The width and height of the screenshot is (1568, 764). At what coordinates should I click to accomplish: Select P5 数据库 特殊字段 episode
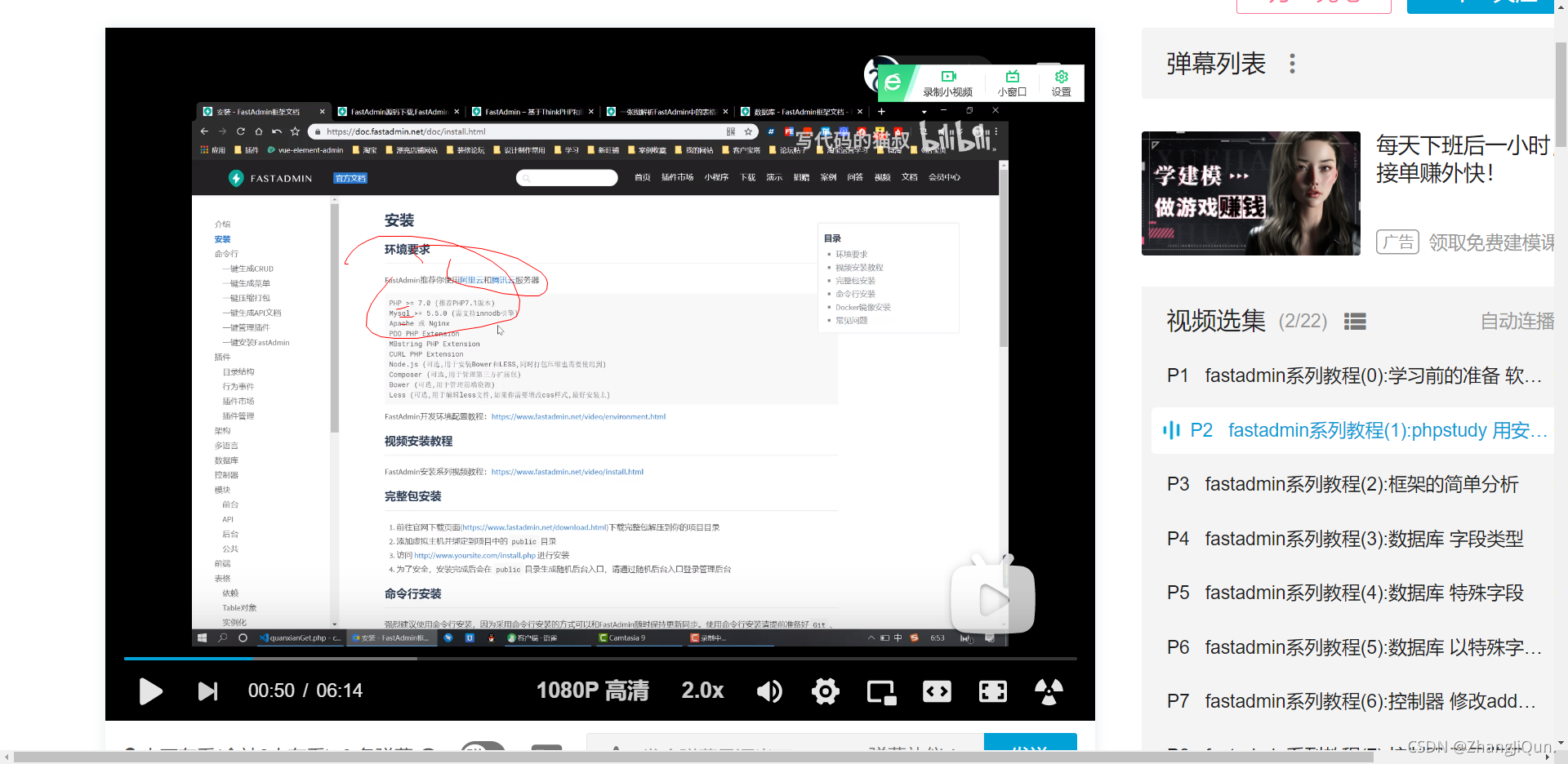coord(1353,593)
